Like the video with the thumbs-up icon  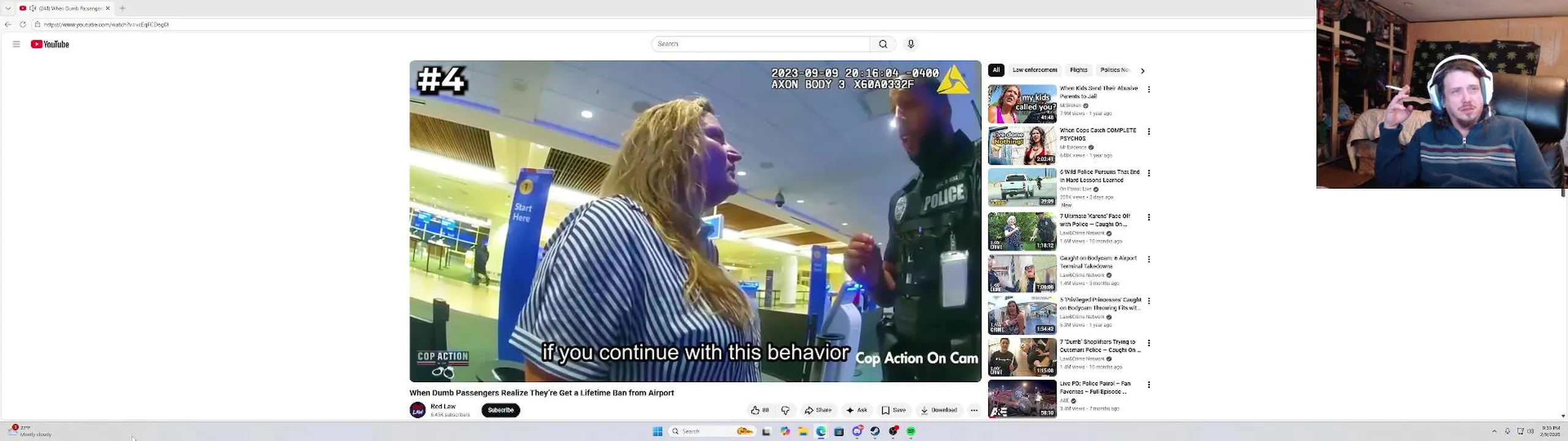coord(759,410)
